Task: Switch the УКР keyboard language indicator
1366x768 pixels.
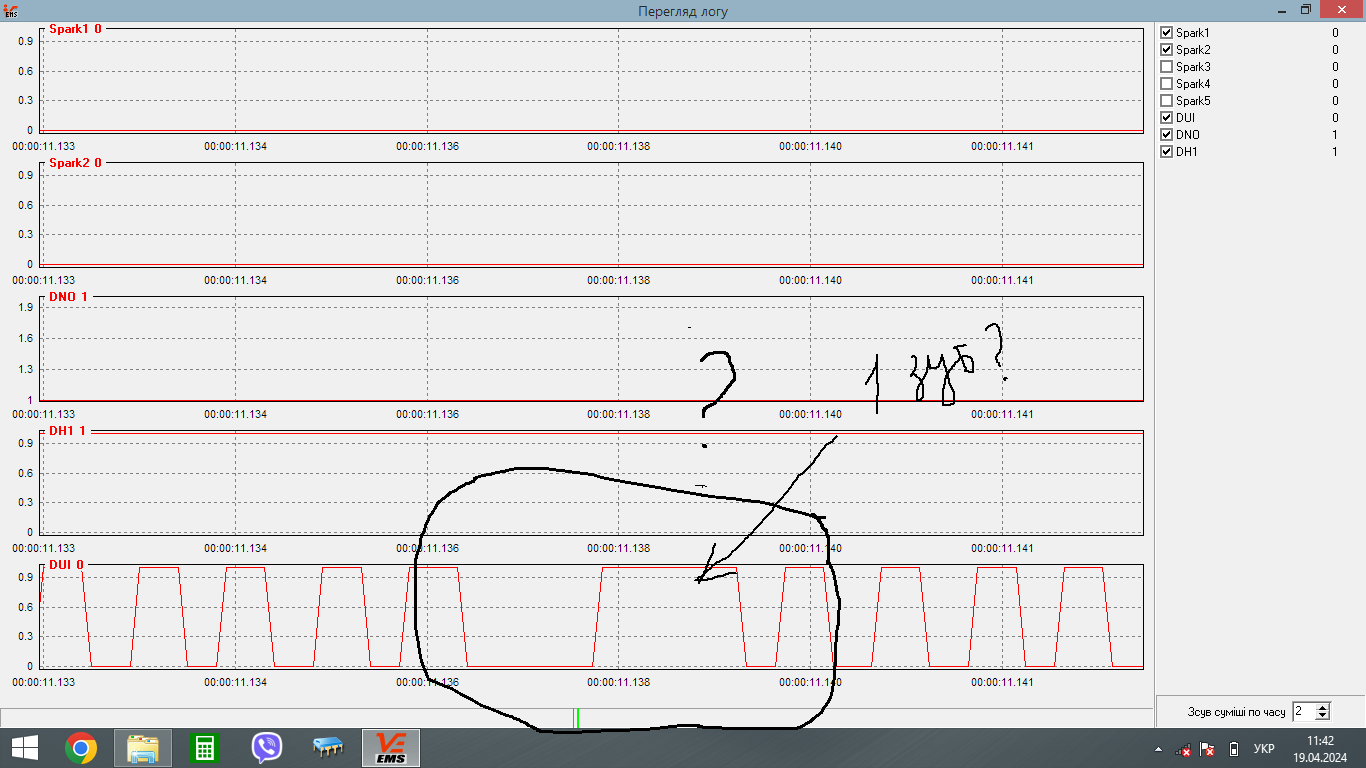Action: click(x=1264, y=749)
